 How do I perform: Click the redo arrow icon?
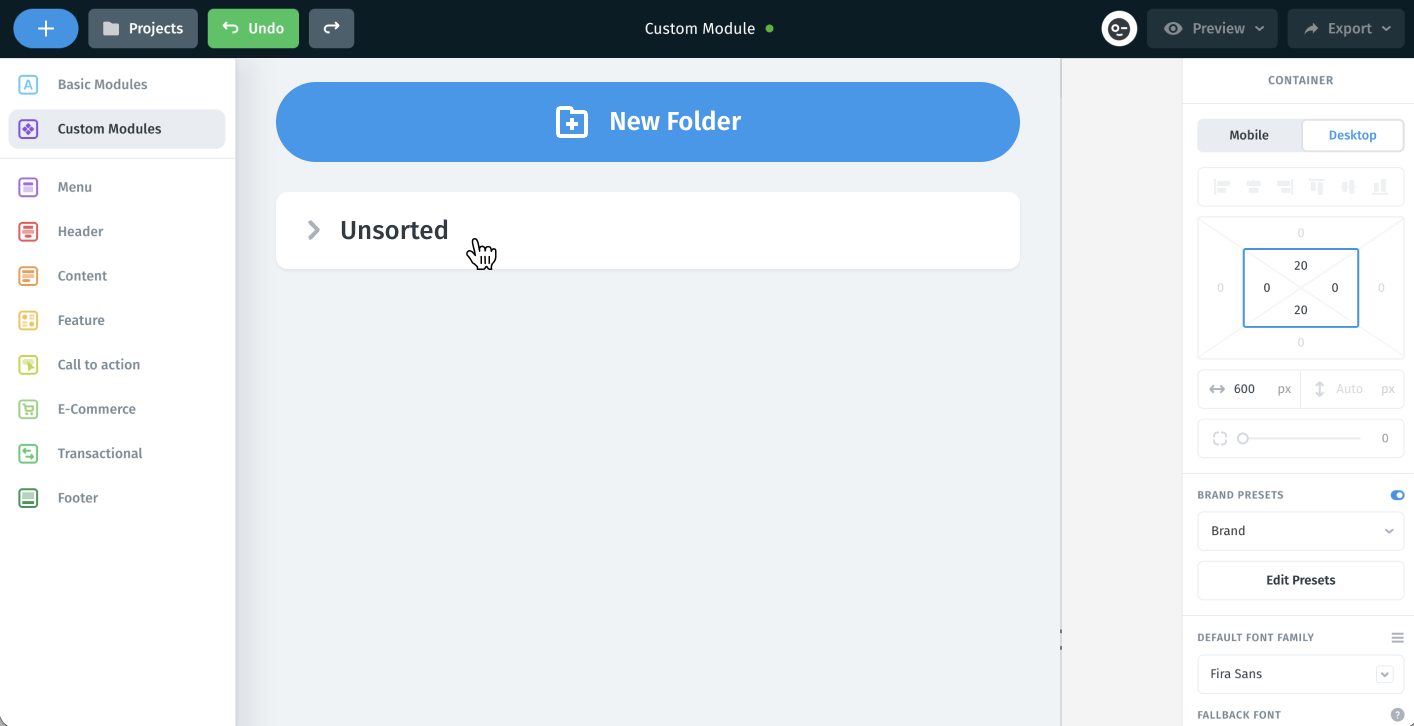(x=331, y=28)
